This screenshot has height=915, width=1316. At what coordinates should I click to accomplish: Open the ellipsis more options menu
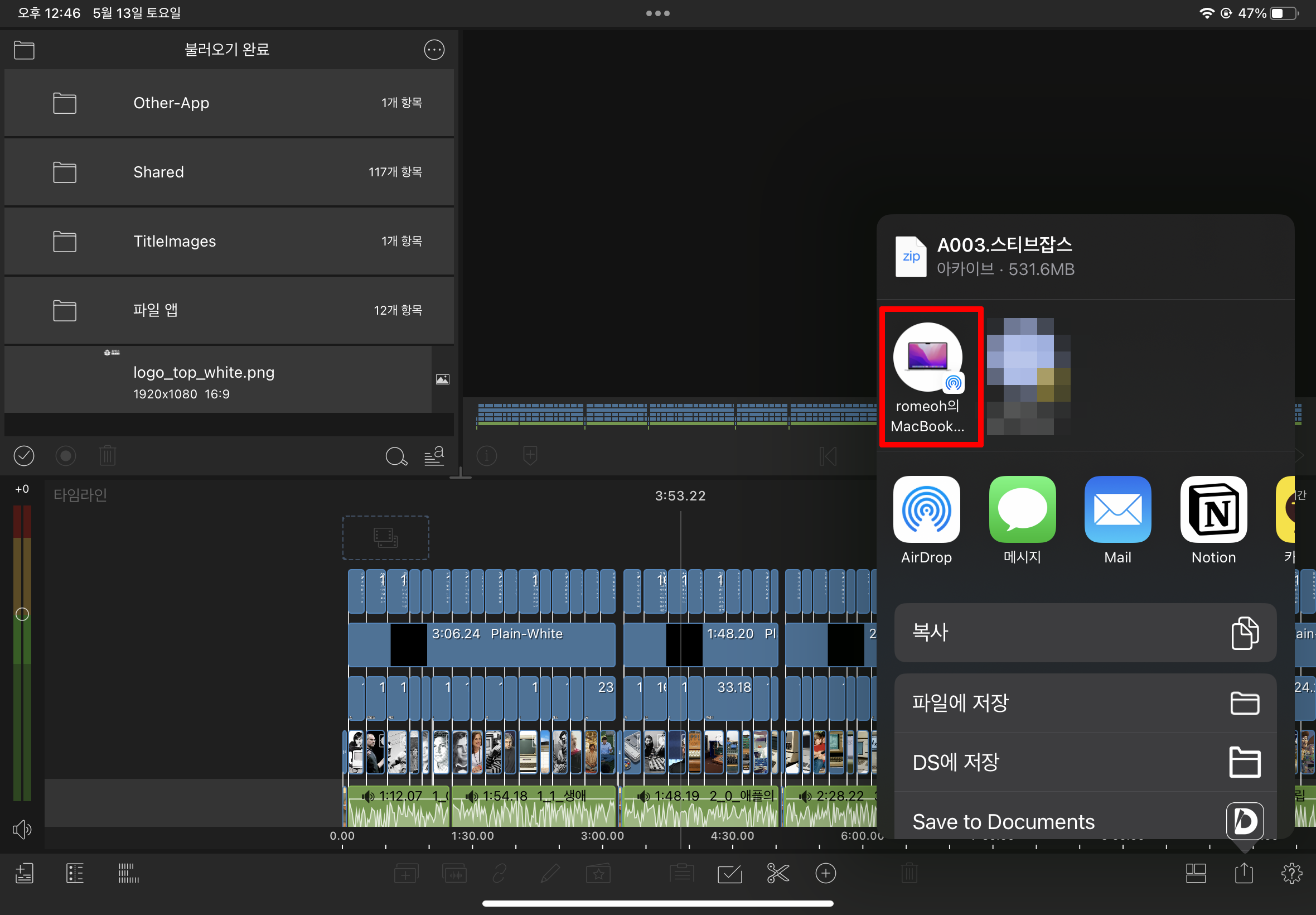coord(434,50)
